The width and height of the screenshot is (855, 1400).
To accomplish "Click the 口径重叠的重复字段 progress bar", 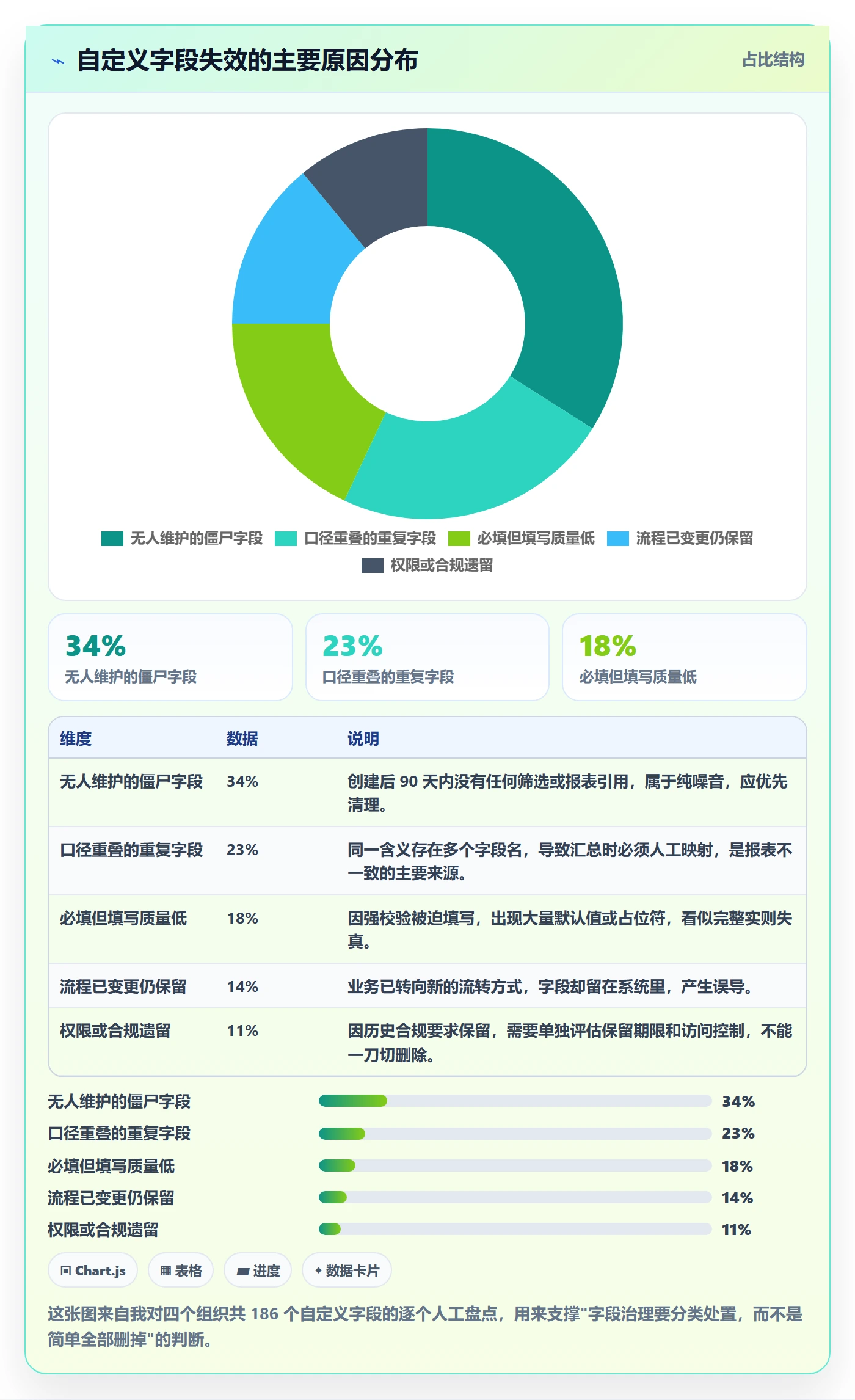I will [x=515, y=1133].
